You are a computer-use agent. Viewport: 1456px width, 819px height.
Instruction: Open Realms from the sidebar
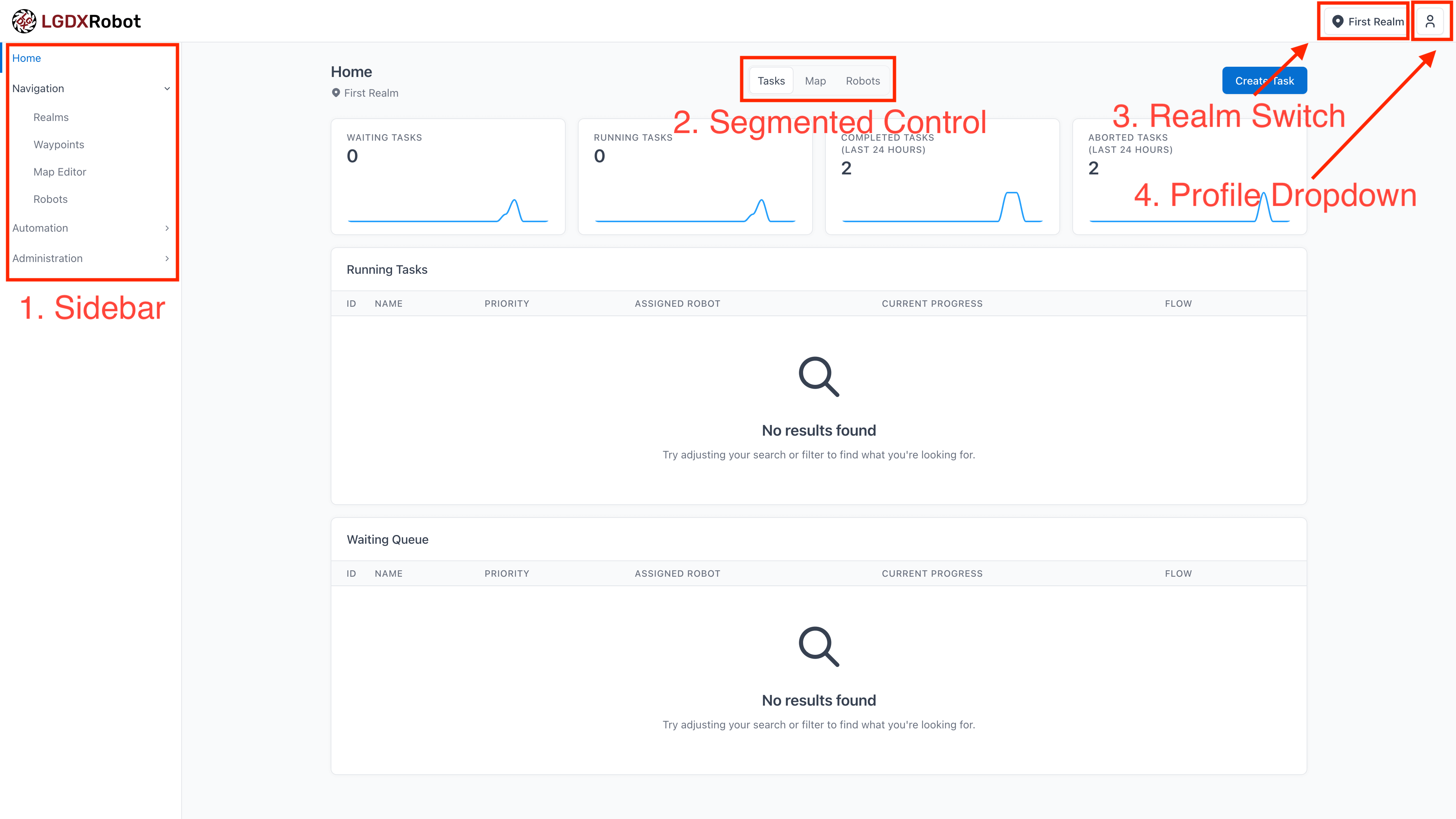51,118
